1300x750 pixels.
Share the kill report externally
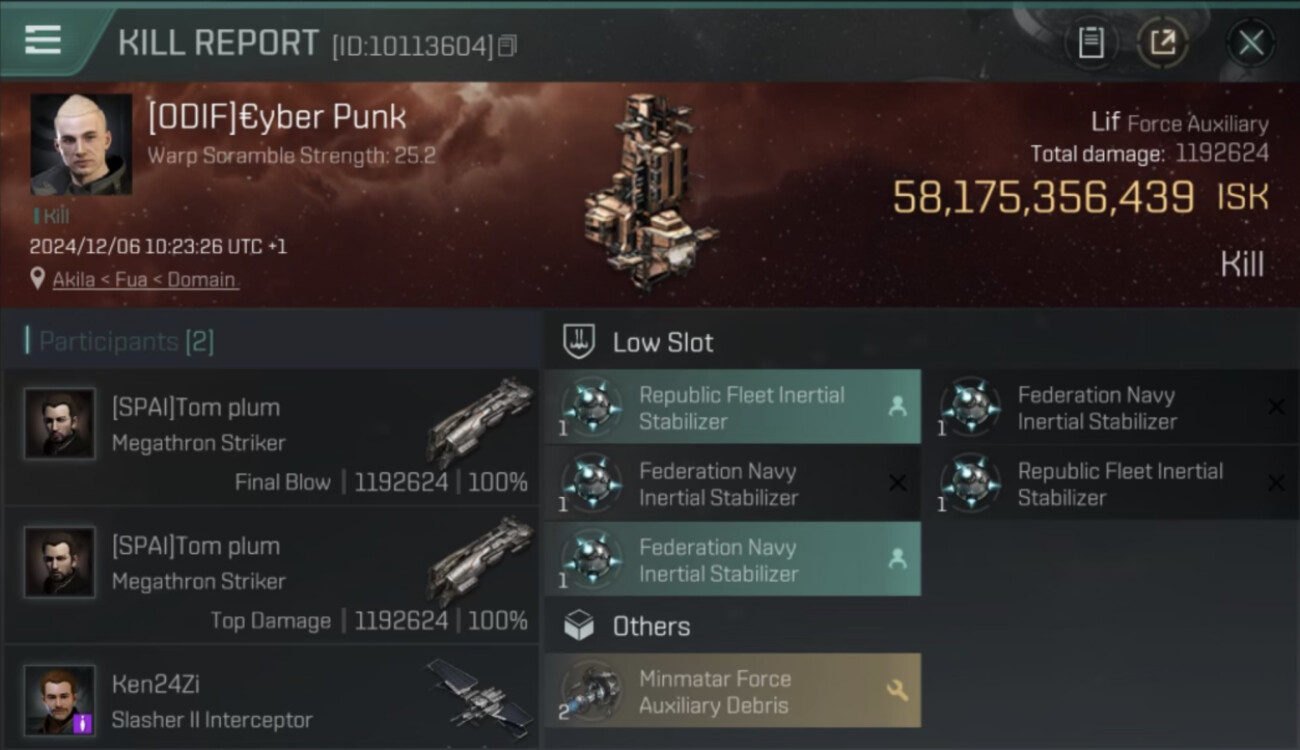pos(1163,43)
